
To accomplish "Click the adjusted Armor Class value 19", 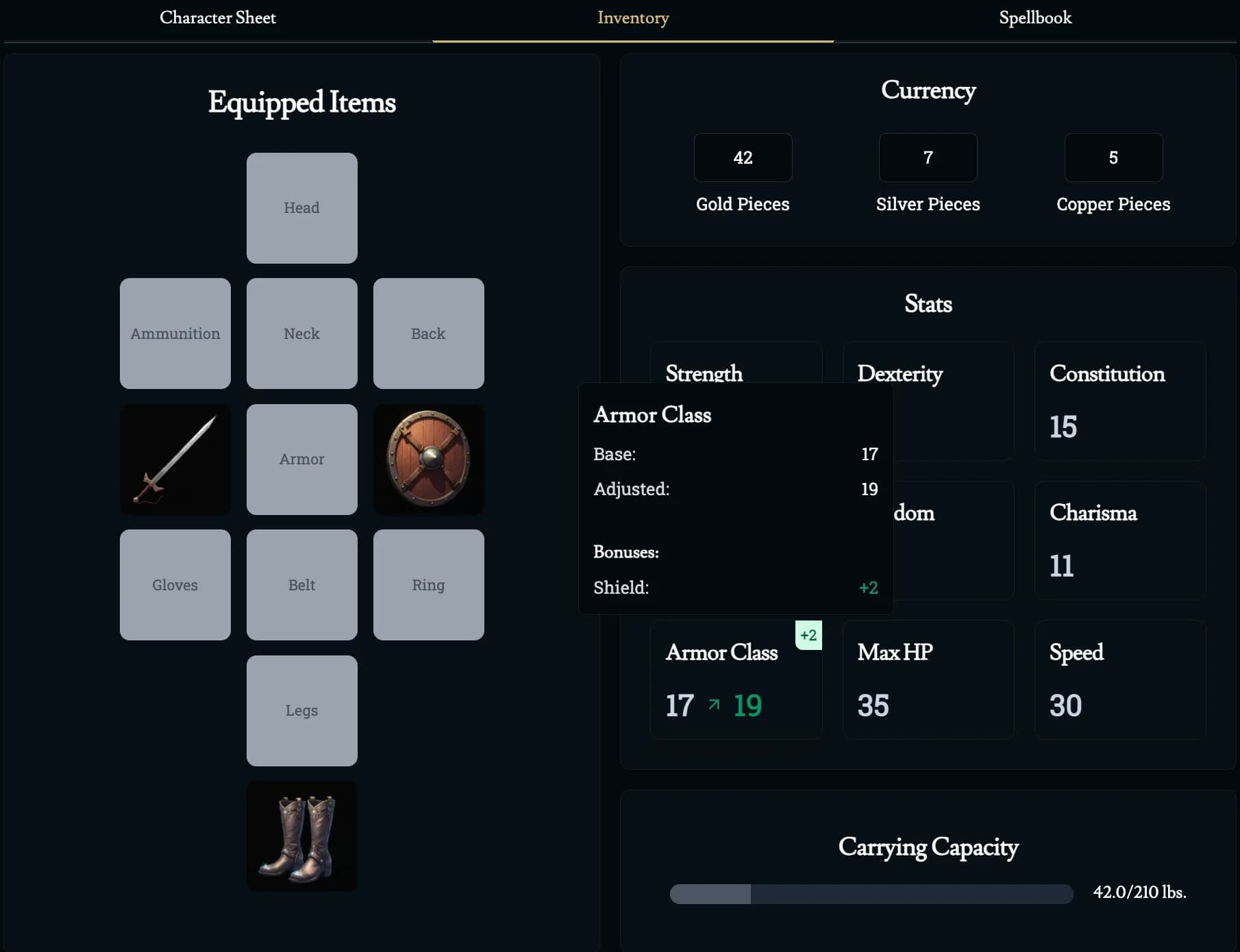I will tap(747, 705).
